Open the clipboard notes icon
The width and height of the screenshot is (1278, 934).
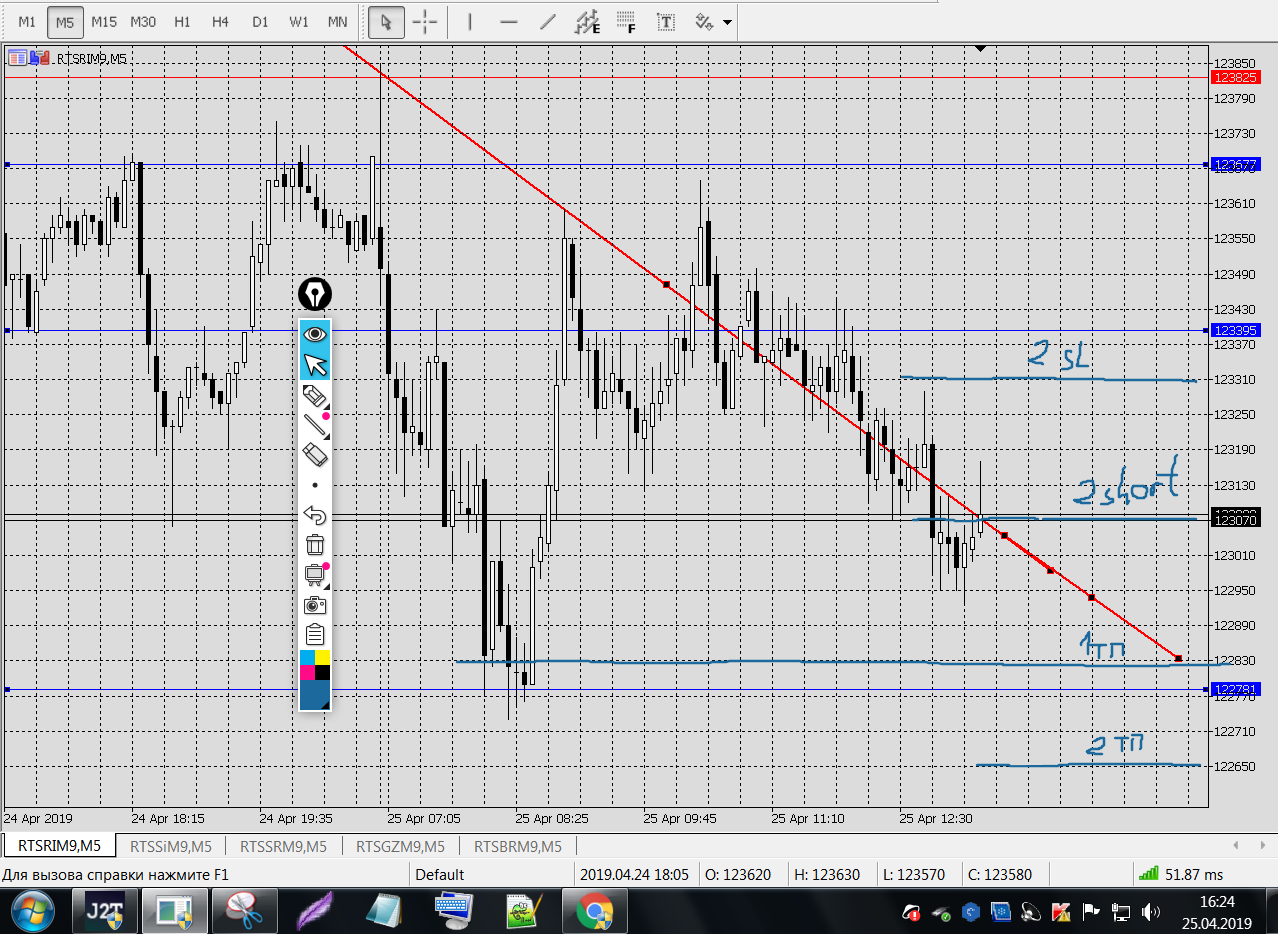[315, 634]
